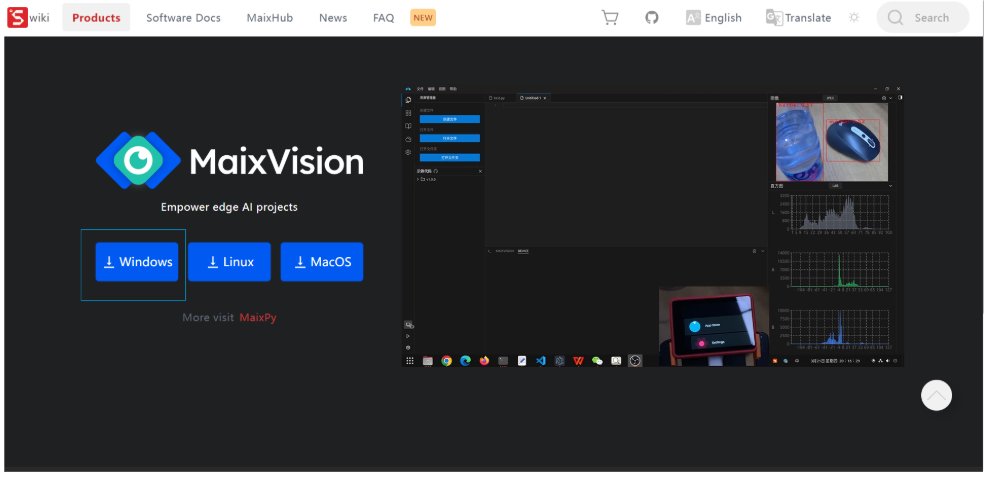Go to Software Docs

point(183,18)
